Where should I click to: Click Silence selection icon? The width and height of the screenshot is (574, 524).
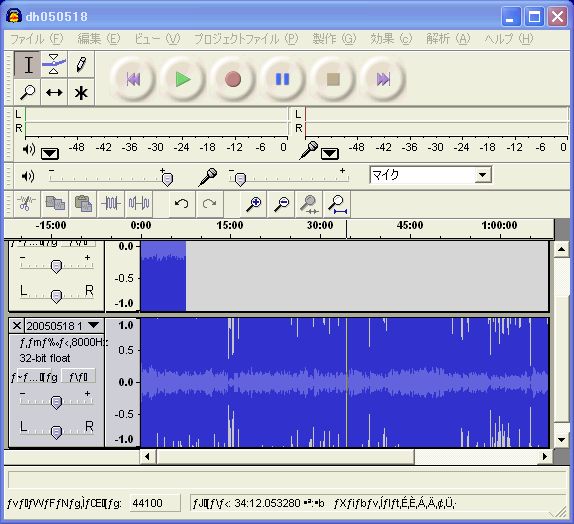[x=139, y=203]
